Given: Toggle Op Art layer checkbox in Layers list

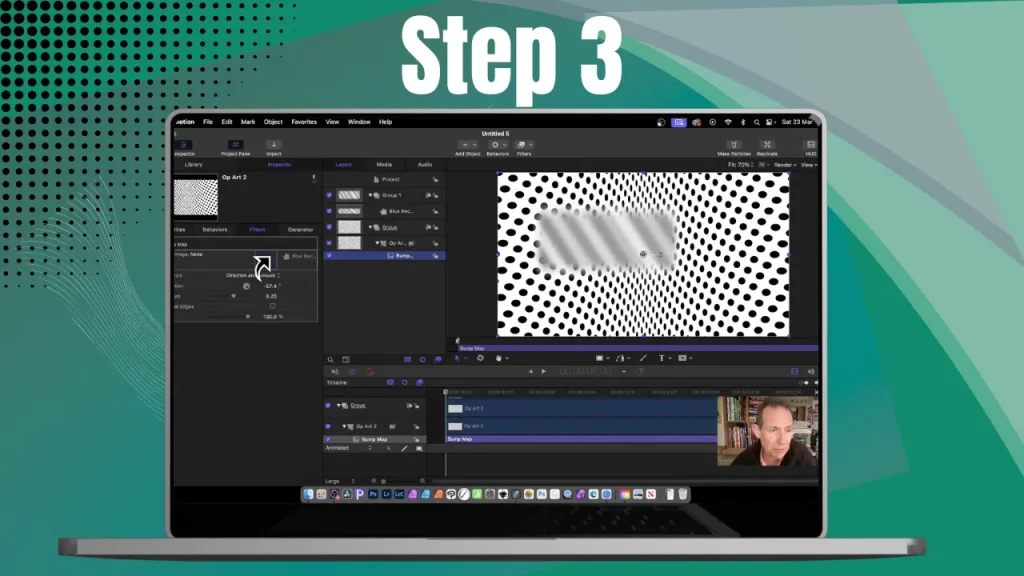Looking at the screenshot, I should tap(329, 243).
